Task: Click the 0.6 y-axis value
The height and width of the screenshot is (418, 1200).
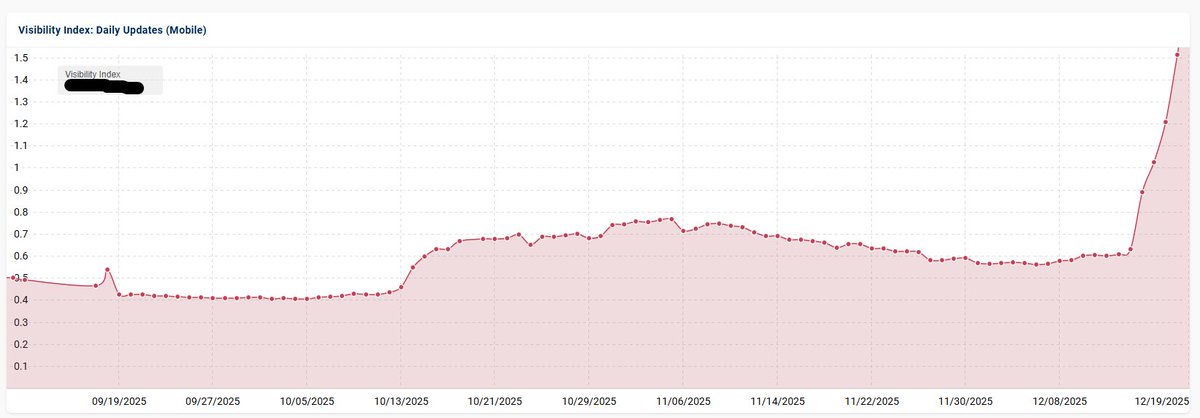Action: coord(20,256)
